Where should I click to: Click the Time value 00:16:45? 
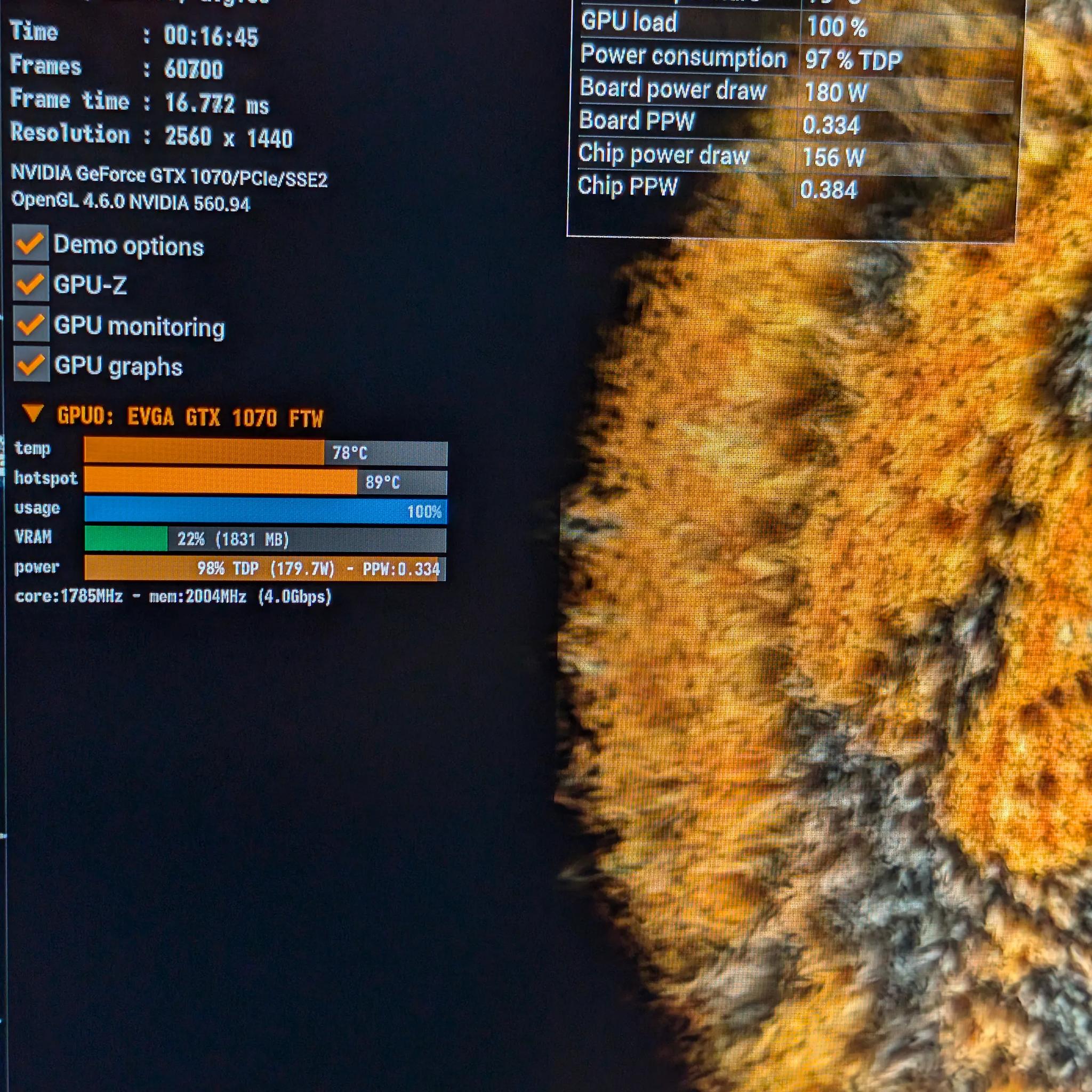coord(211,37)
